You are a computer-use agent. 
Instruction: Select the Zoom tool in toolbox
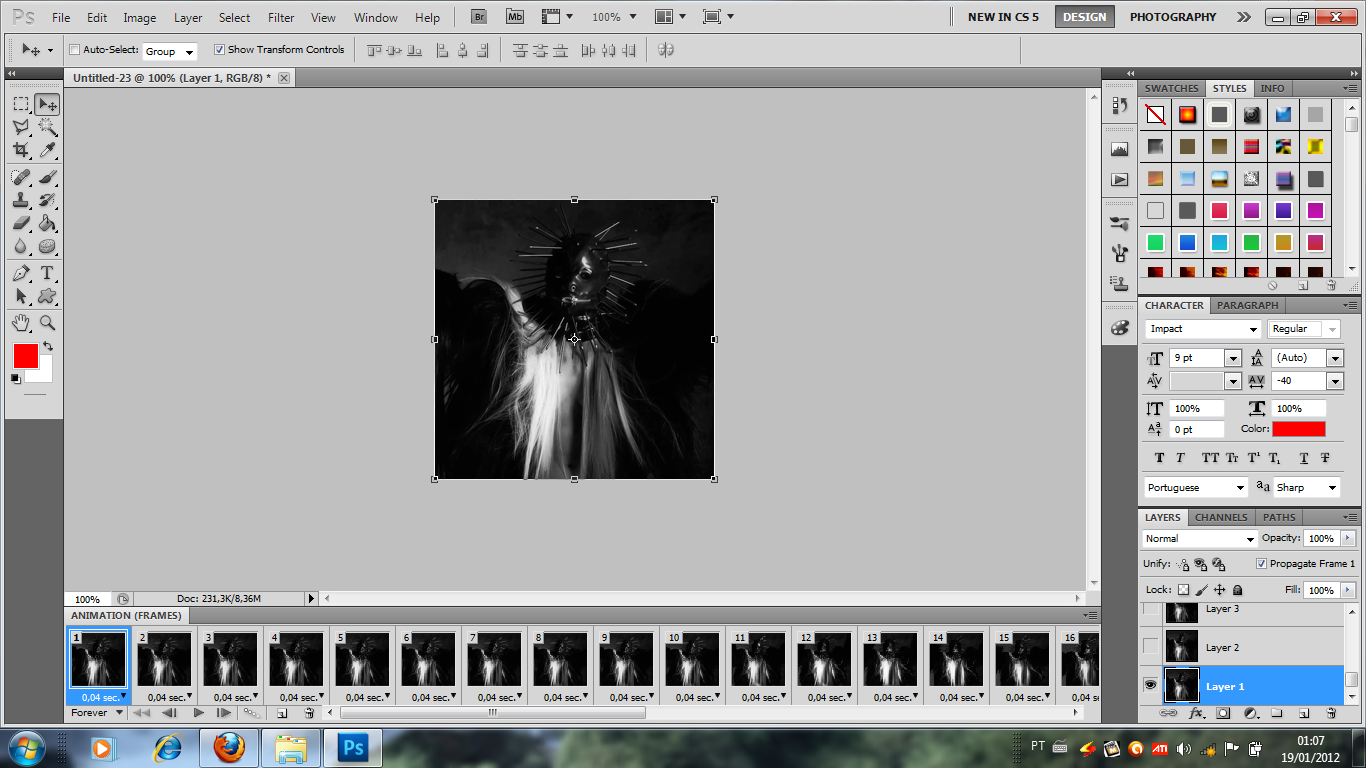[47, 323]
